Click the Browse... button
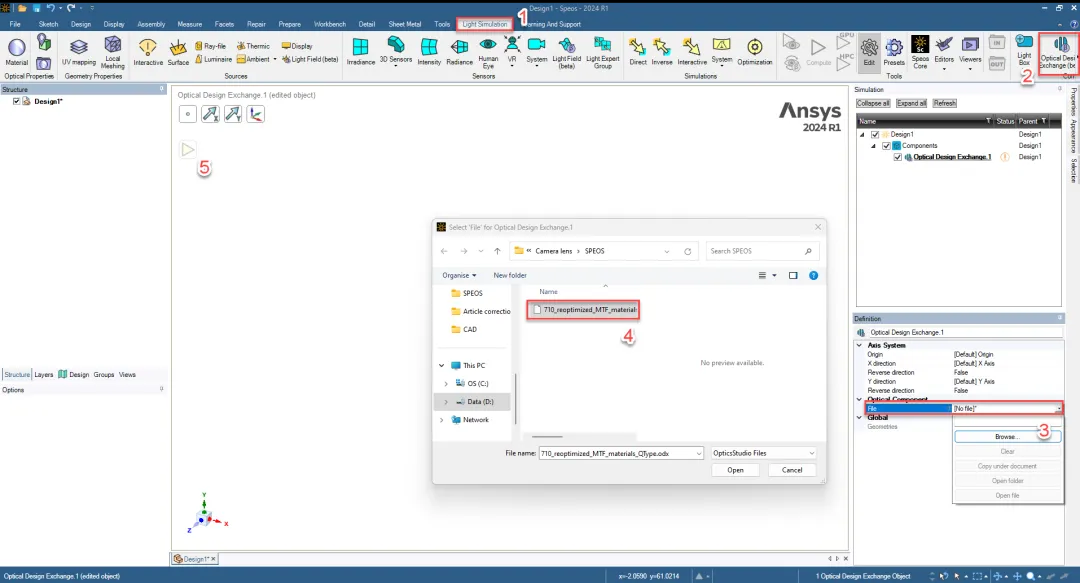Screen dimensions: 1080x583 click(x=1007, y=436)
